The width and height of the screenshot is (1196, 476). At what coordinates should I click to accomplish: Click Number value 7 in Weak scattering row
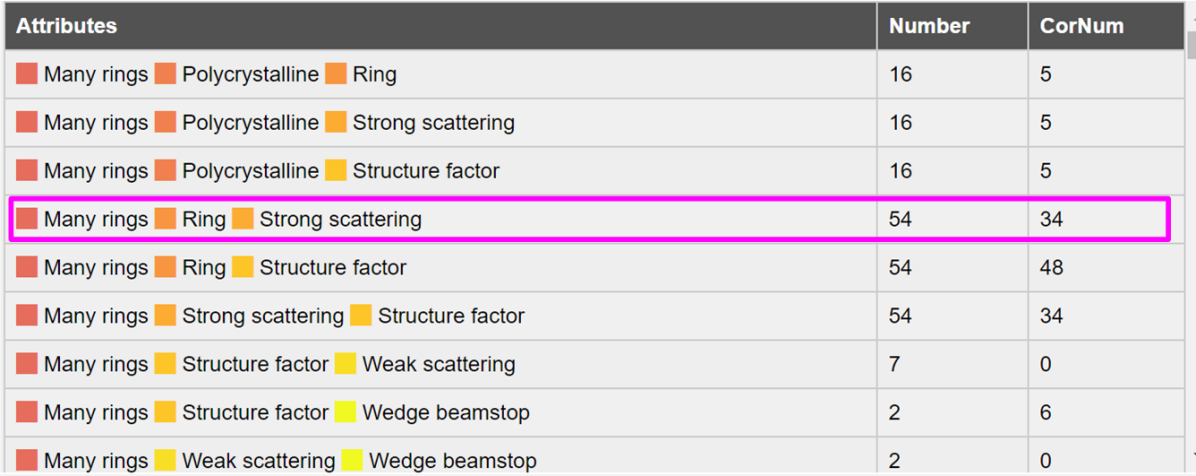[x=895, y=365]
